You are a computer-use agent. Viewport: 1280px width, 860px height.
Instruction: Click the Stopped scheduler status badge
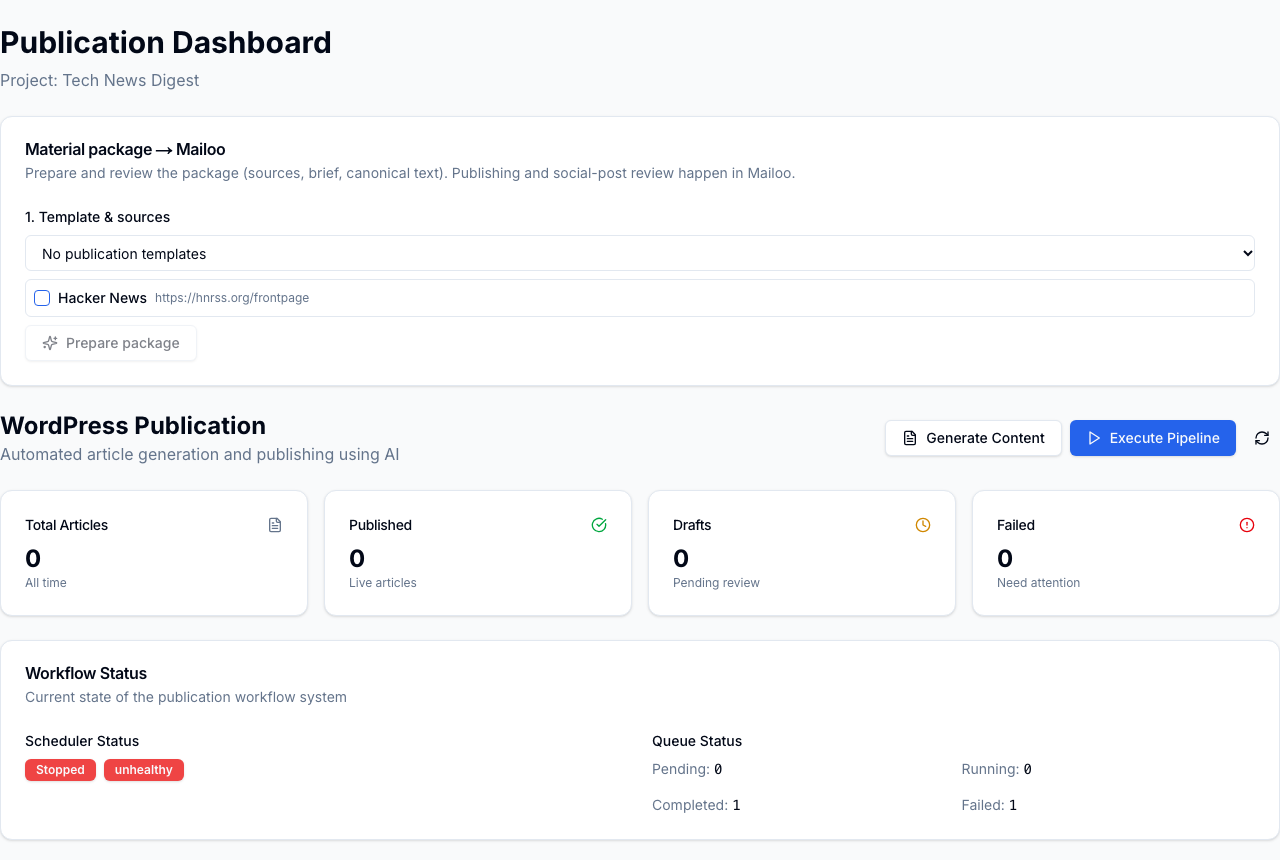pos(60,770)
